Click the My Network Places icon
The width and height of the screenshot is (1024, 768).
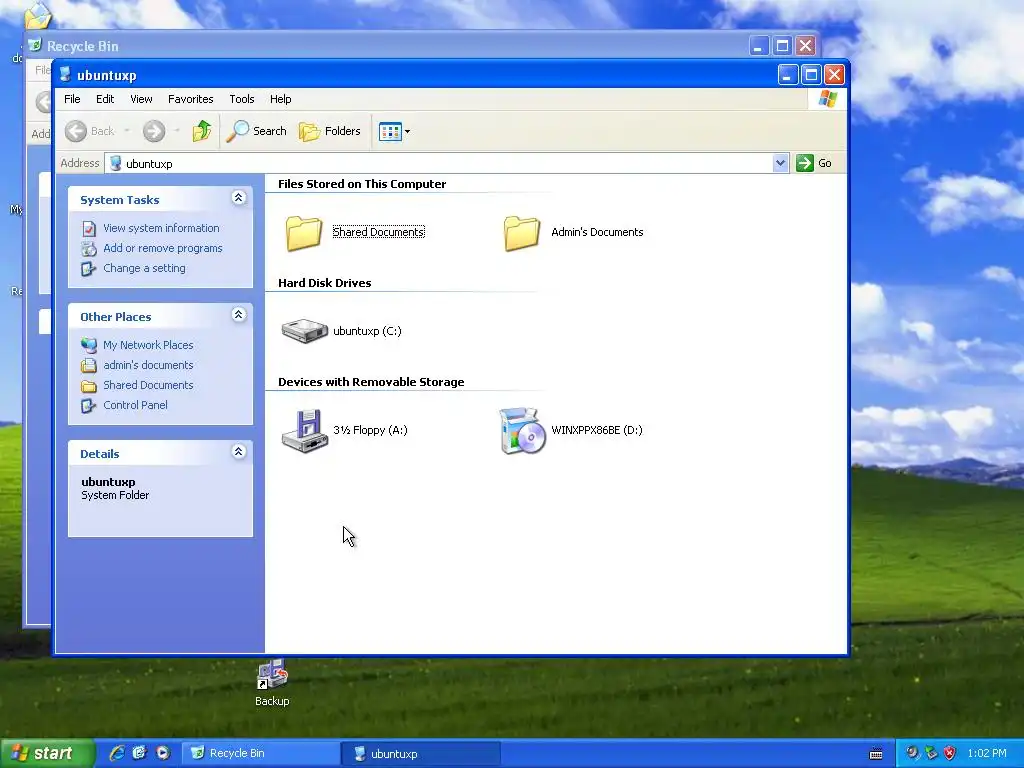pyautogui.click(x=89, y=345)
